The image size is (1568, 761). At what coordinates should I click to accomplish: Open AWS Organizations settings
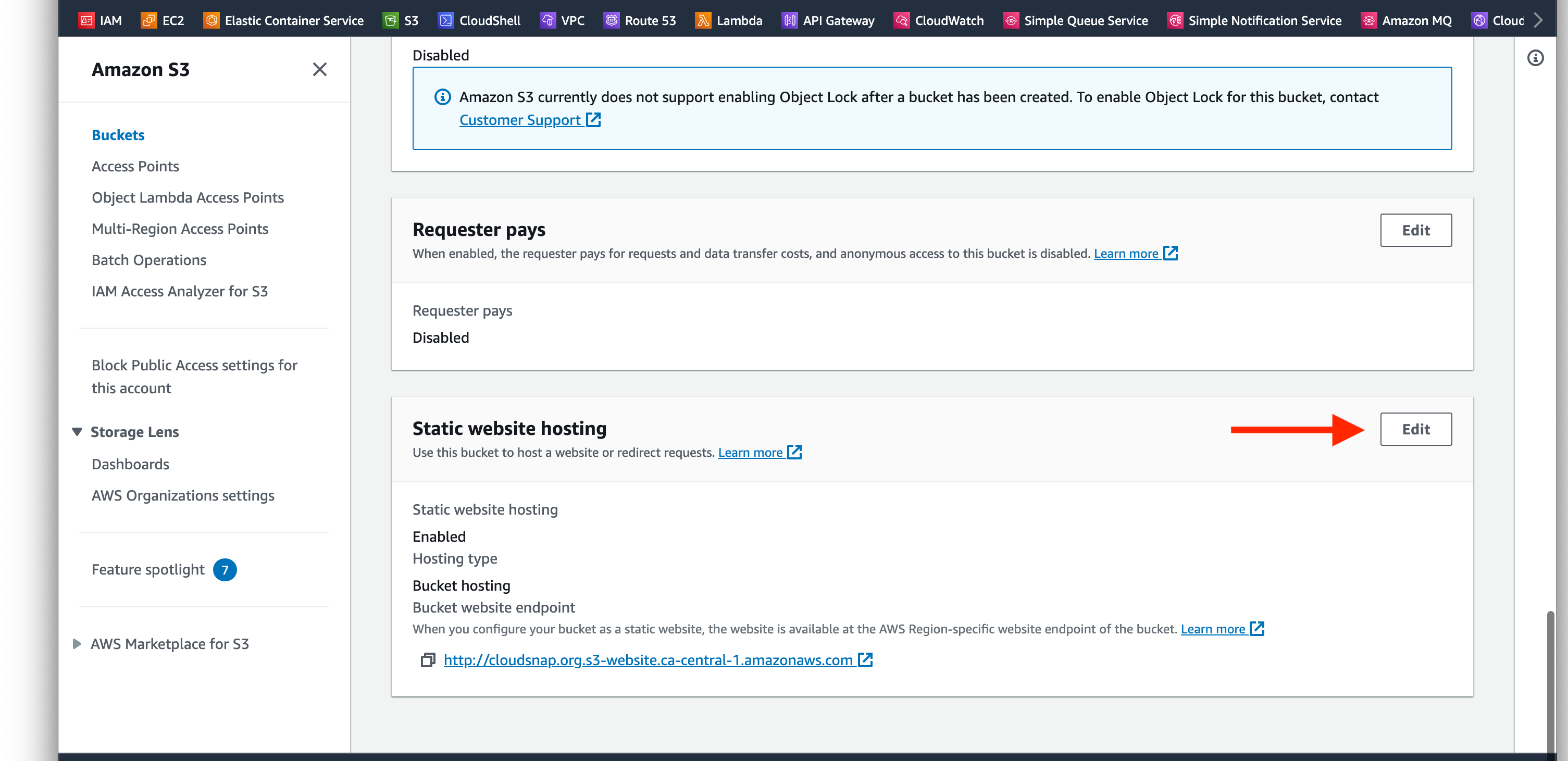183,495
